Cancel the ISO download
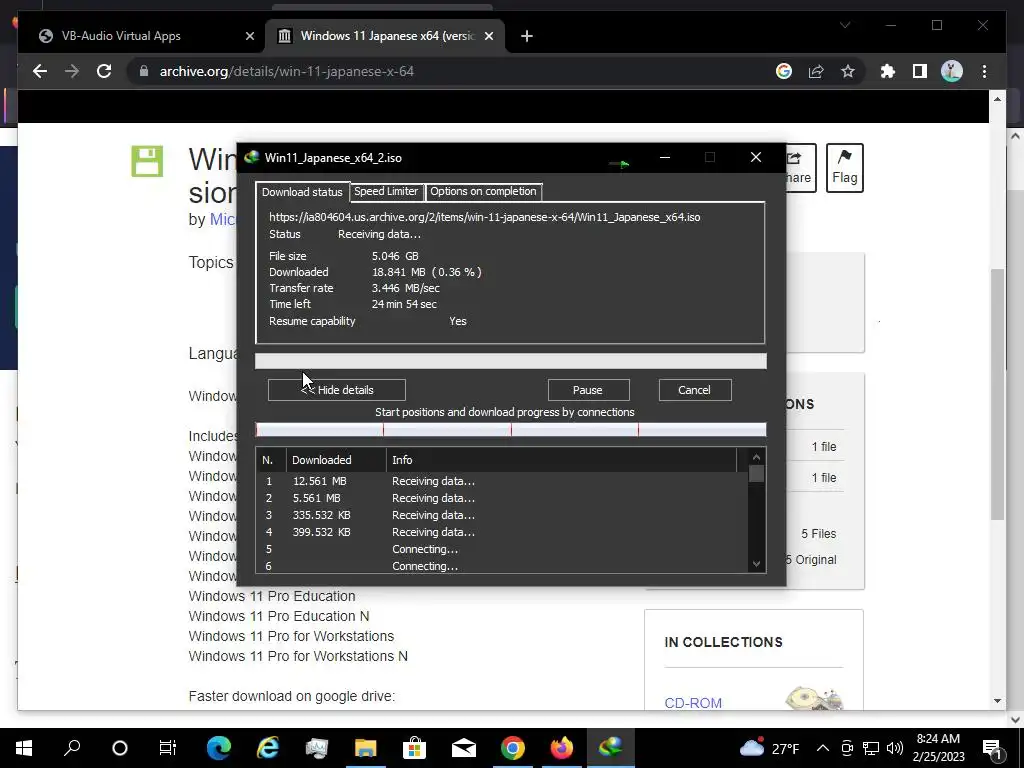 pos(695,390)
